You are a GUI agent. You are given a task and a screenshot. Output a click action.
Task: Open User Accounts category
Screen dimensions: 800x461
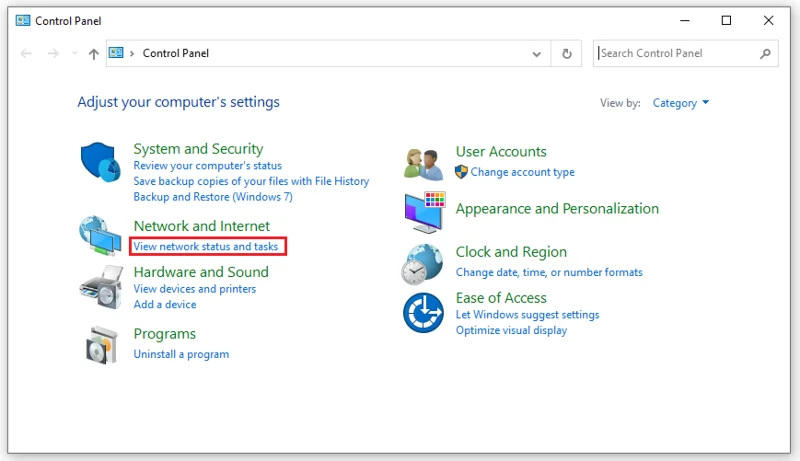(x=501, y=151)
